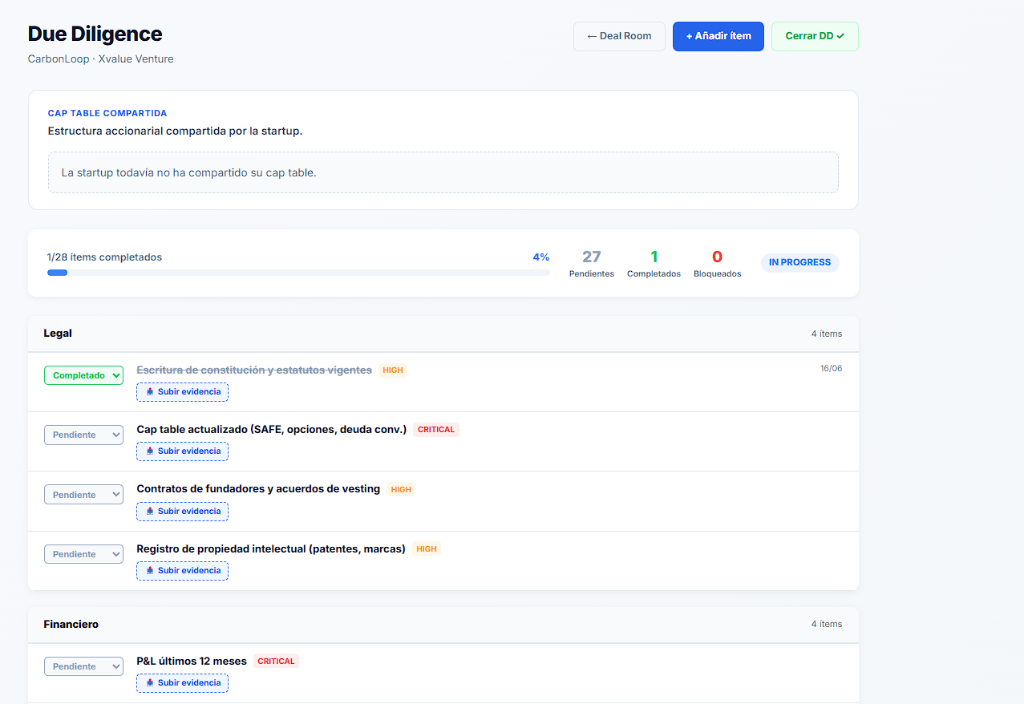Click the 27 Pendientes counter
The width and height of the screenshot is (1024, 704).
pyautogui.click(x=592, y=264)
